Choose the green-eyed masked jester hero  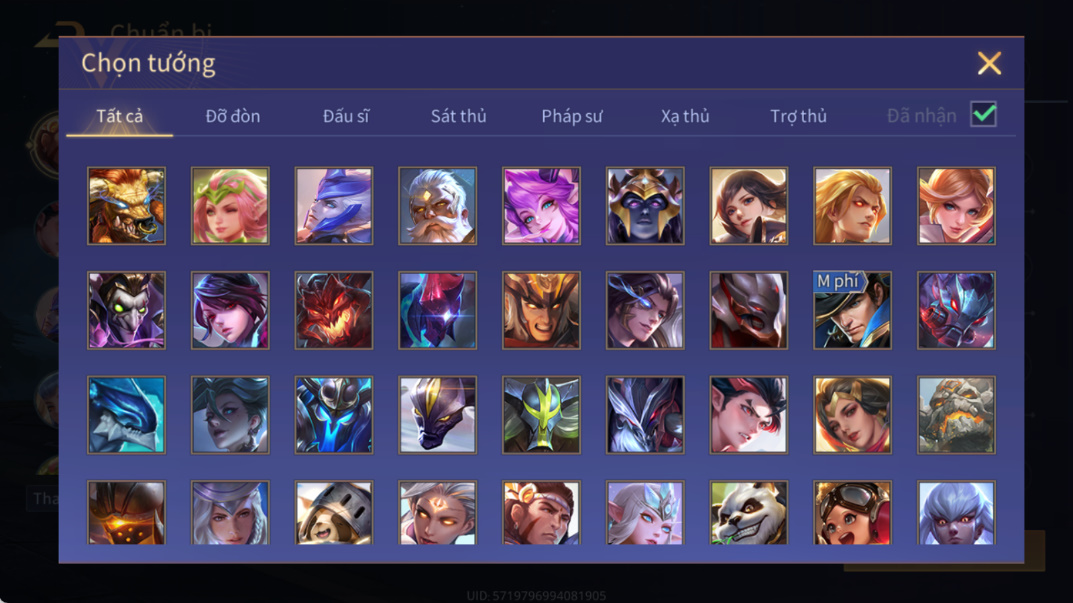127,310
